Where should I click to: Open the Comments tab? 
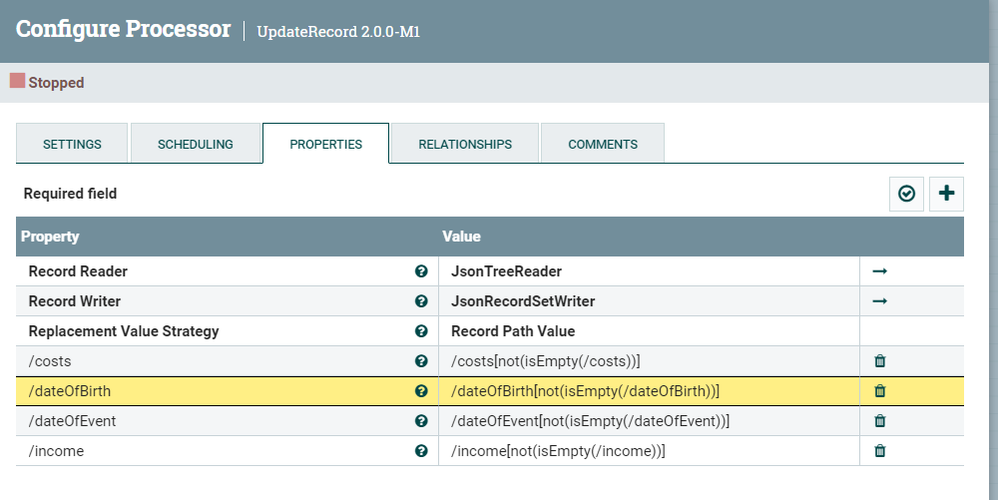click(602, 144)
